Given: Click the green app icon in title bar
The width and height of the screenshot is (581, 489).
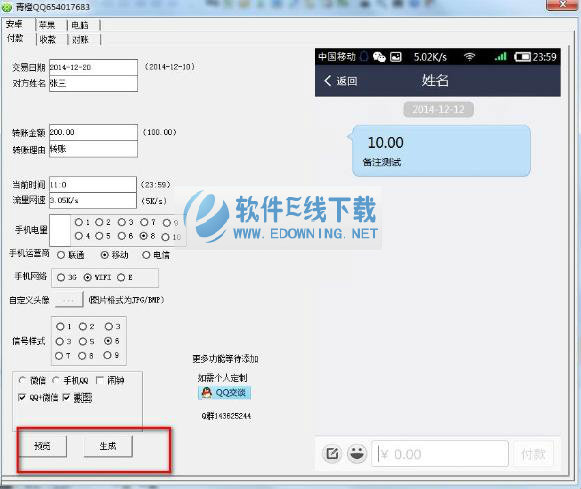Looking at the screenshot, I should pyautogui.click(x=7, y=7).
